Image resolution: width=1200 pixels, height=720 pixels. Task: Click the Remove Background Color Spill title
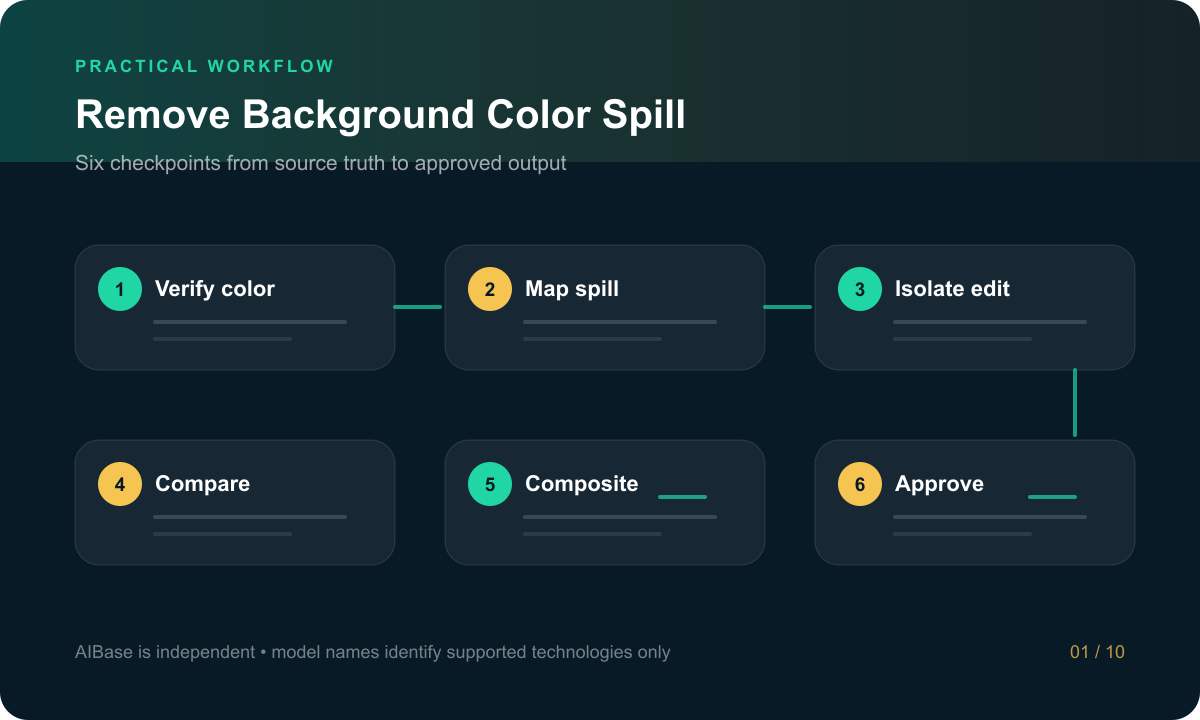tap(381, 115)
